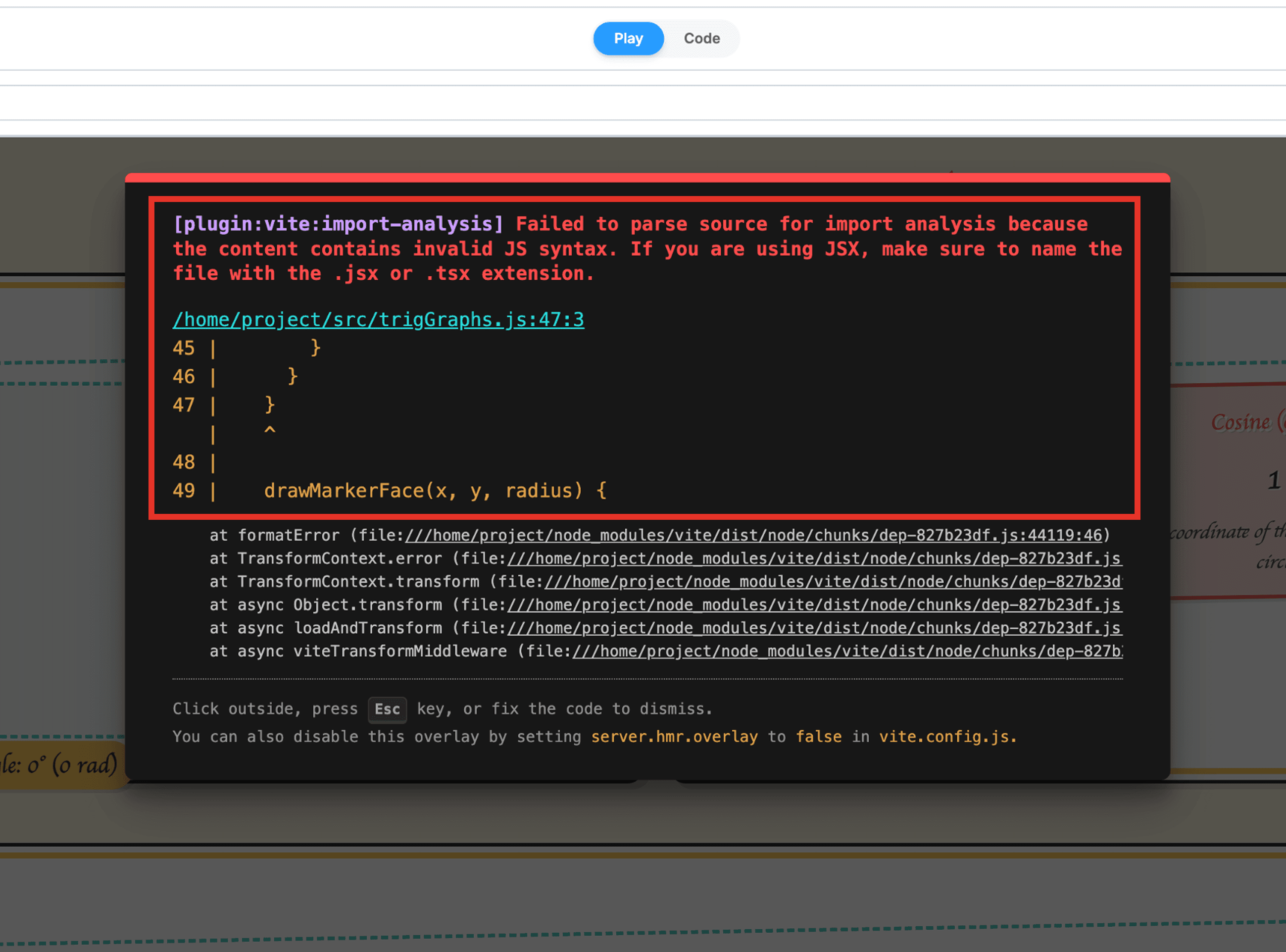Switch to the Play tab
This screenshot has height=952, width=1286.
tap(628, 39)
